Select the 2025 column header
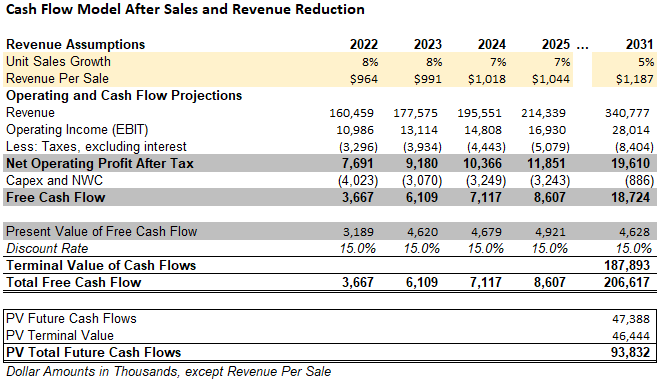 [x=556, y=44]
